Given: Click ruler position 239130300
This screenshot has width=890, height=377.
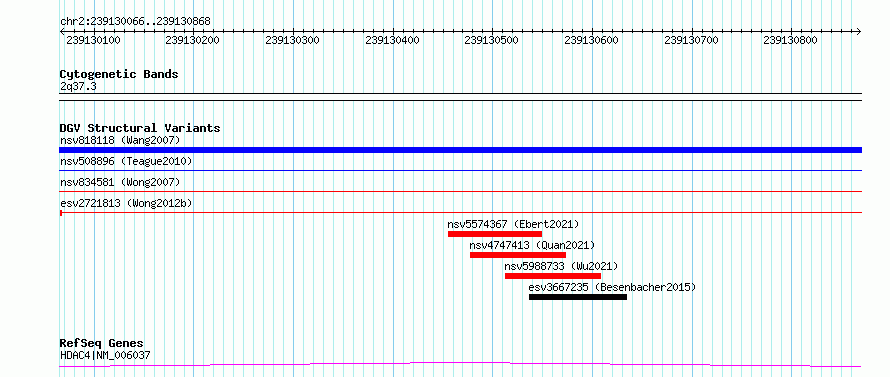Looking at the screenshot, I should [293, 40].
